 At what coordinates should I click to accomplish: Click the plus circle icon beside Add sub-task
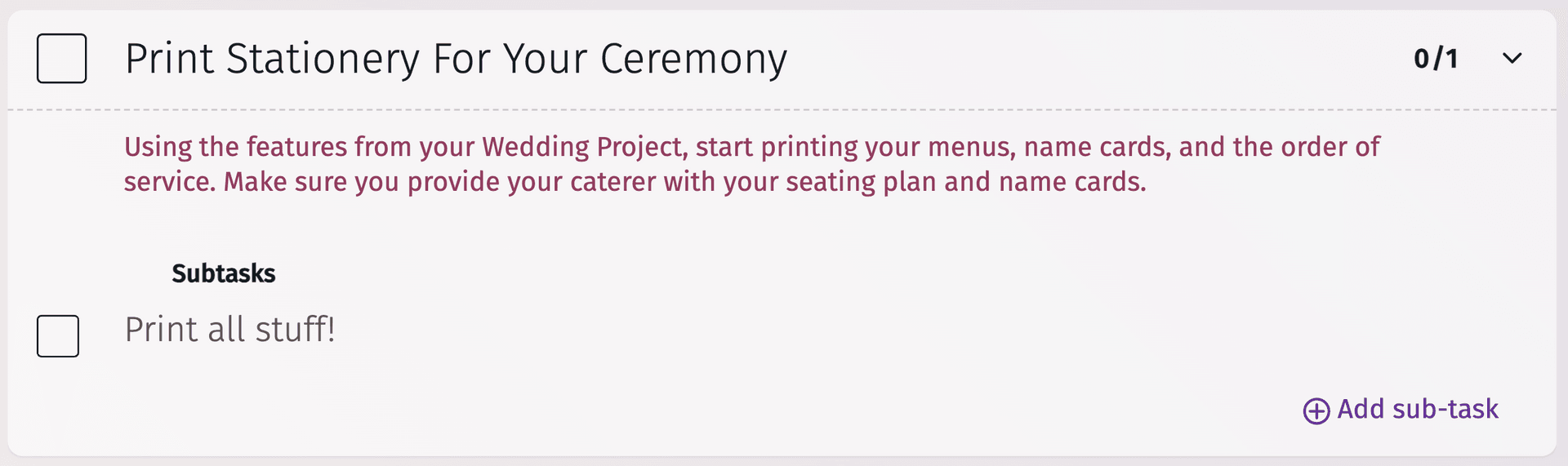click(1316, 411)
